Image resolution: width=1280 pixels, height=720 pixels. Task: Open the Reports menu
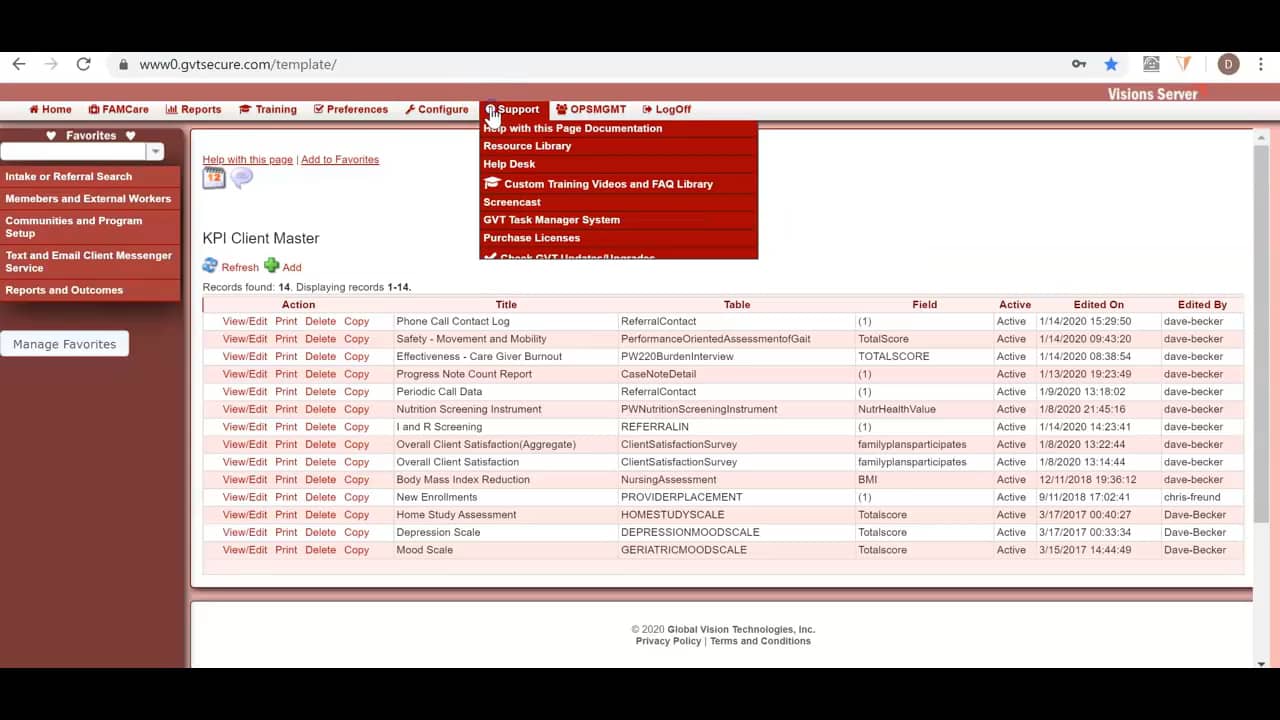point(193,109)
